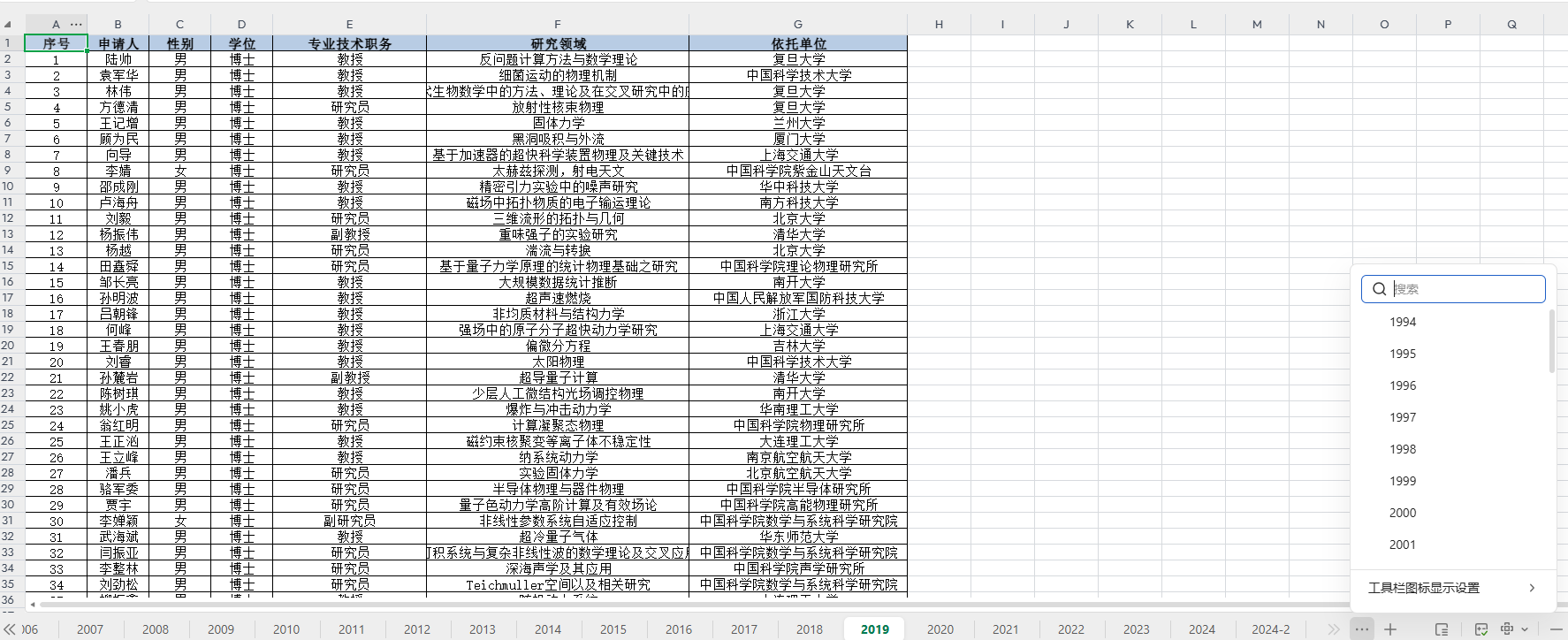Switch to the 2010 sheet tab
The width and height of the screenshot is (1568, 640).
click(x=286, y=629)
